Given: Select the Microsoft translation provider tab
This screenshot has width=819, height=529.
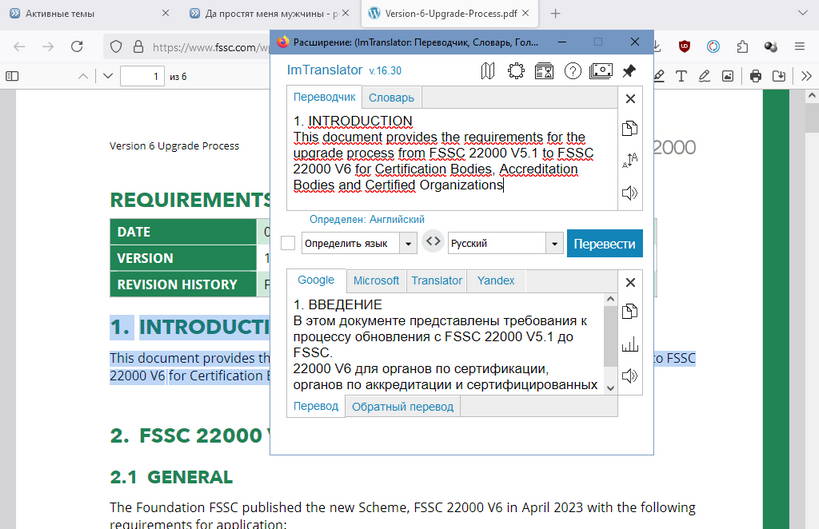Looking at the screenshot, I should coord(376,281).
